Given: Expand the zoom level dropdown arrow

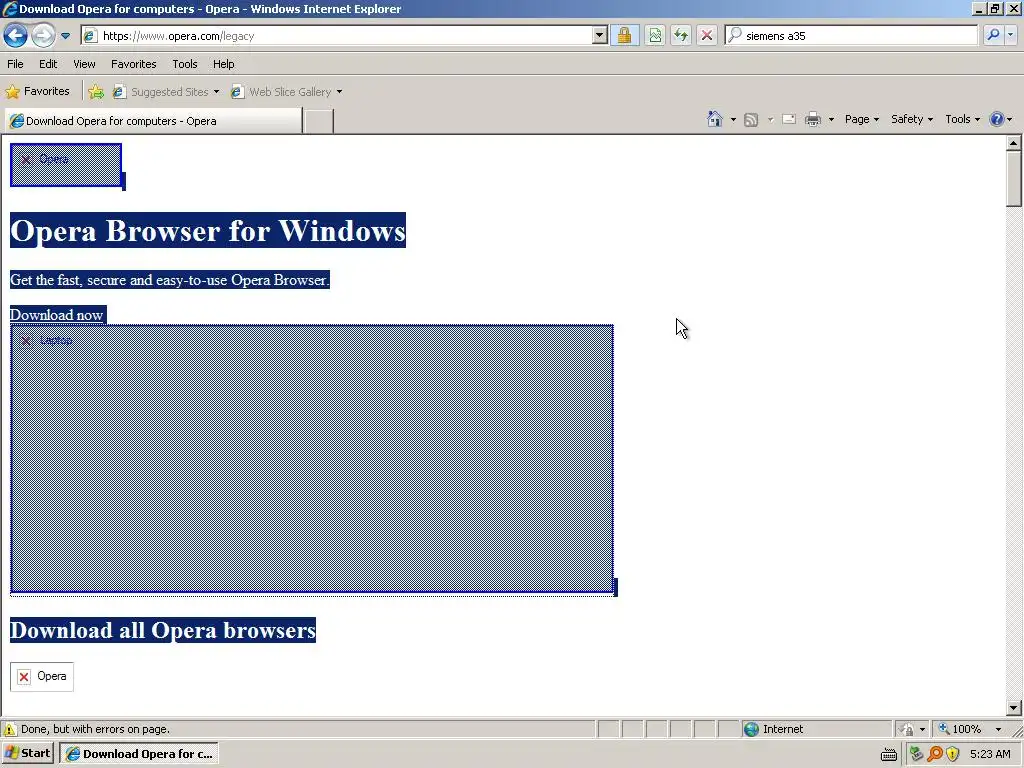Looking at the screenshot, I should coord(997,729).
